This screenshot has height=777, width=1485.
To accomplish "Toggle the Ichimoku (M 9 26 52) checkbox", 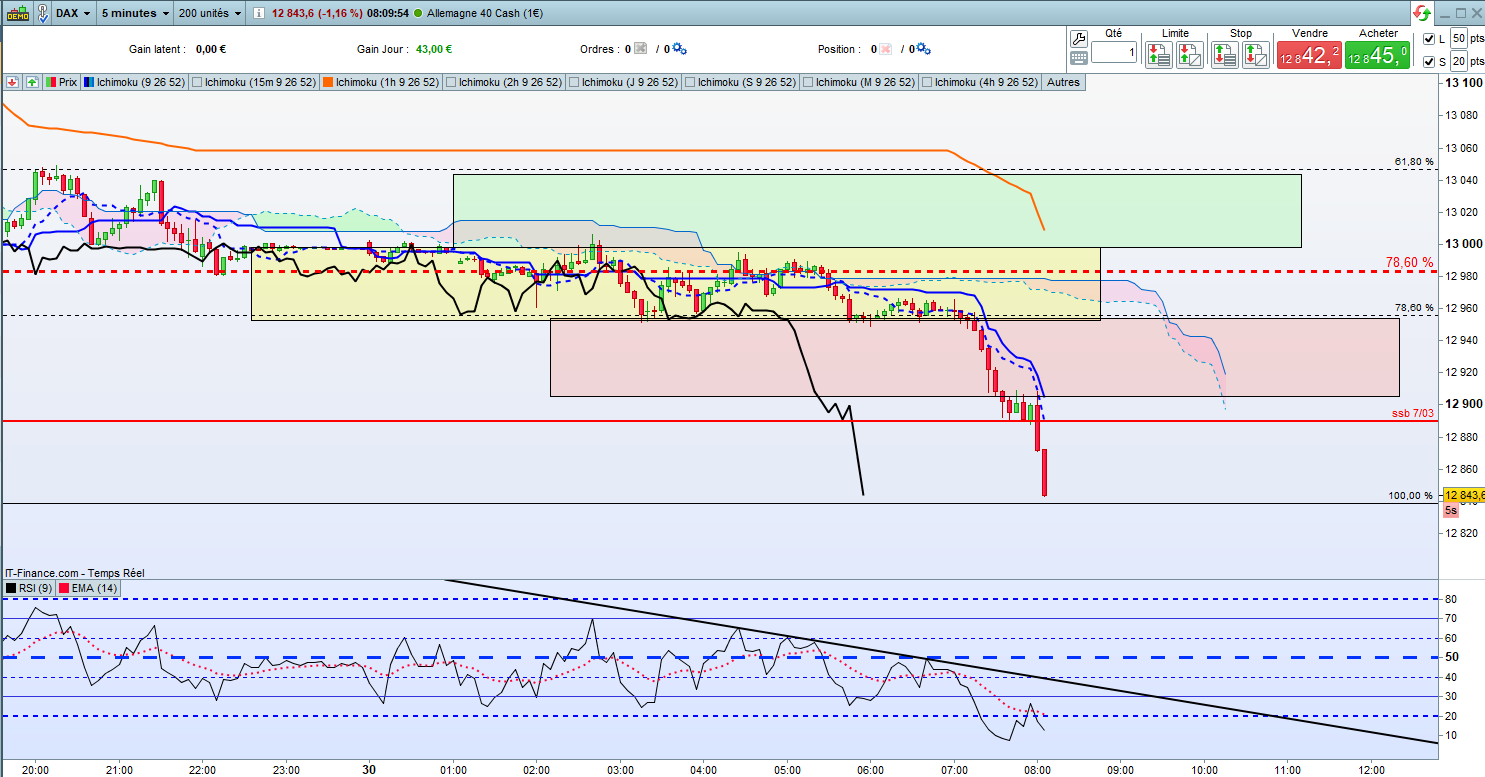I will [x=808, y=83].
